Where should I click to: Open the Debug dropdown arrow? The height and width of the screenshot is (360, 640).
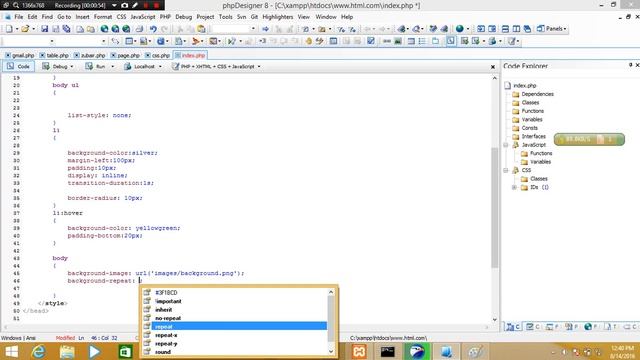click(x=72, y=67)
